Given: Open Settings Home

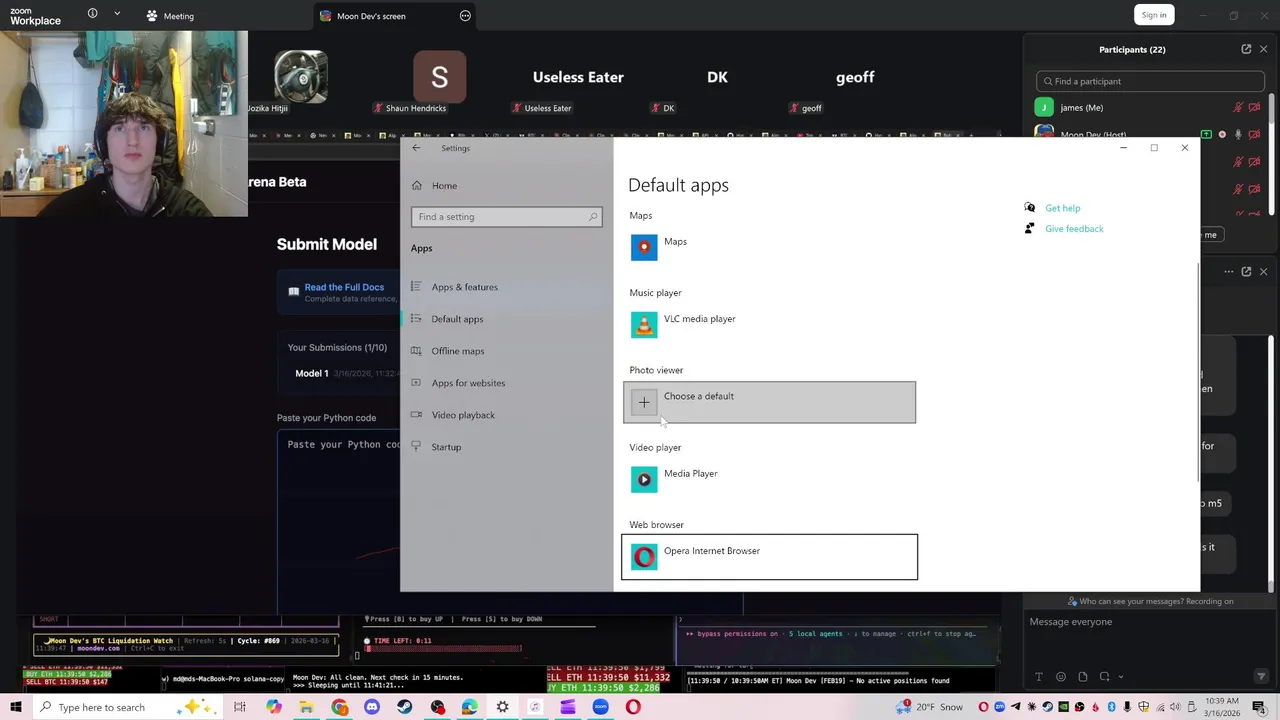Looking at the screenshot, I should 444,185.
